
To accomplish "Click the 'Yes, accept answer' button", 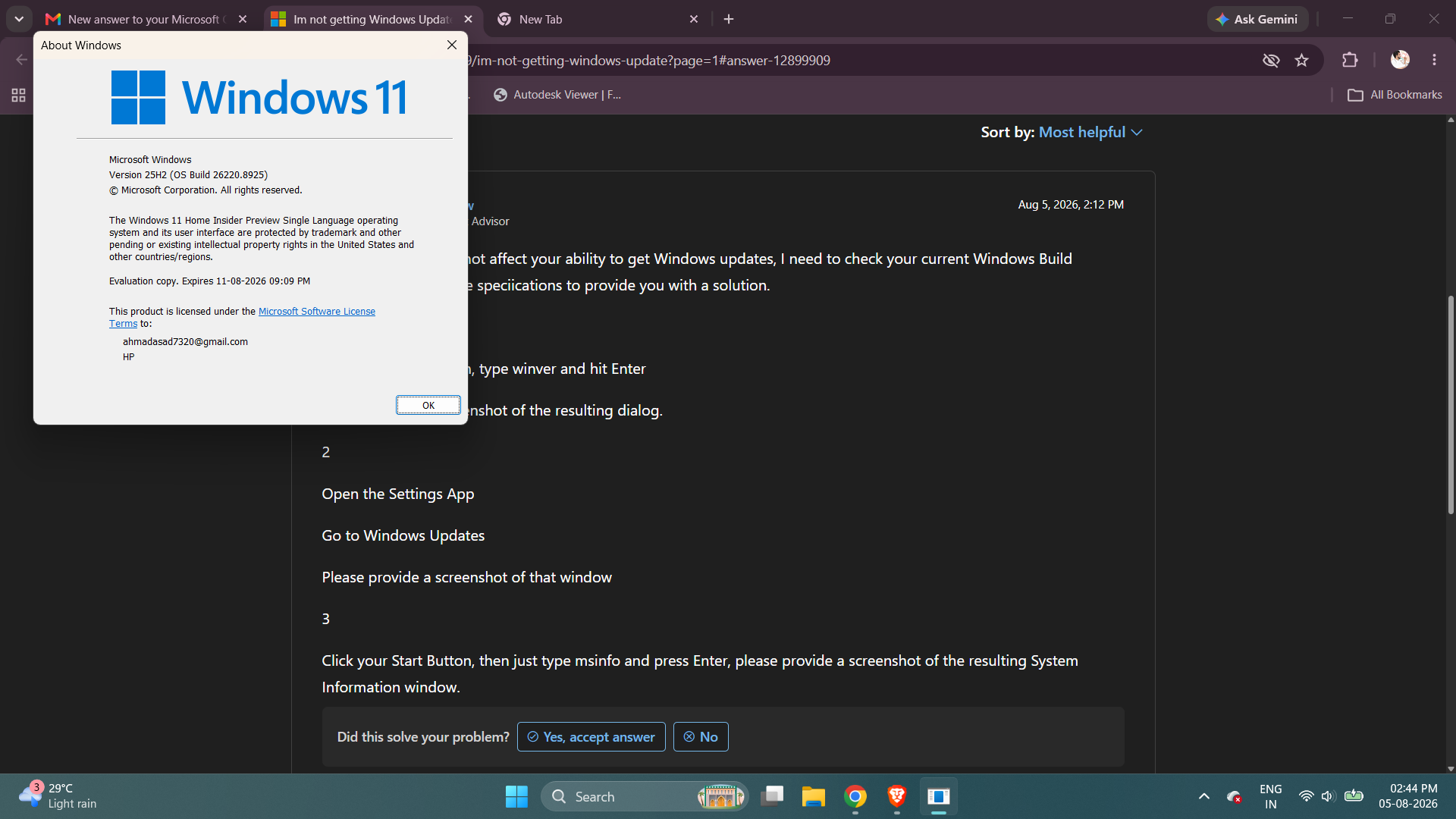I will click(591, 737).
